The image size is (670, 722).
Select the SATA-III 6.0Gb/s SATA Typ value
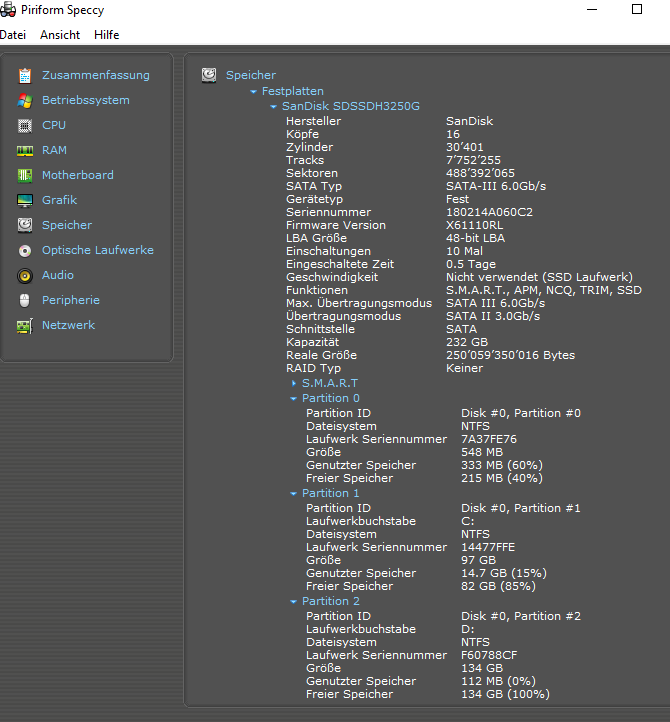(496, 186)
